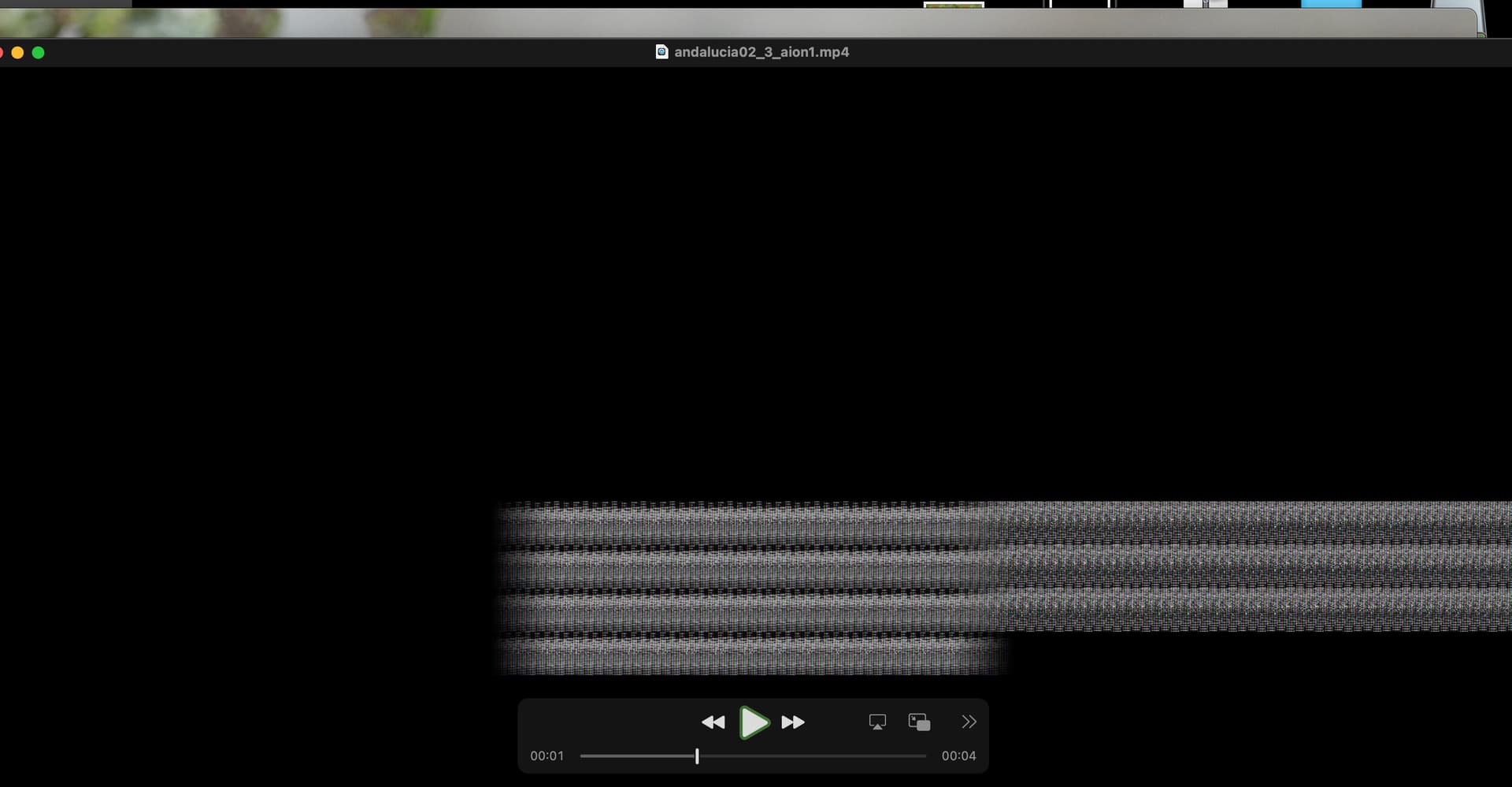The width and height of the screenshot is (1512, 787).
Task: Open the andalucia02_3_aion1.mp4 title menu
Action: 762,52
